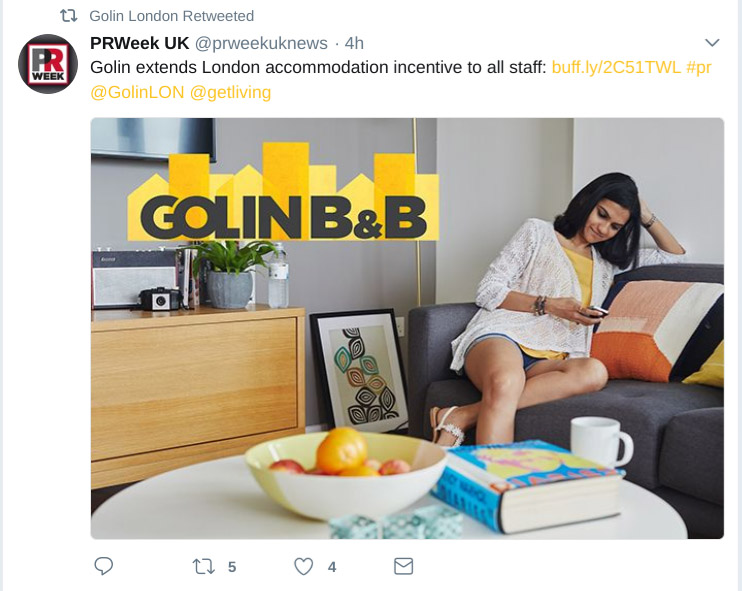
Task: Click the GOLIN B&B logo in photo
Action: pyautogui.click(x=283, y=192)
